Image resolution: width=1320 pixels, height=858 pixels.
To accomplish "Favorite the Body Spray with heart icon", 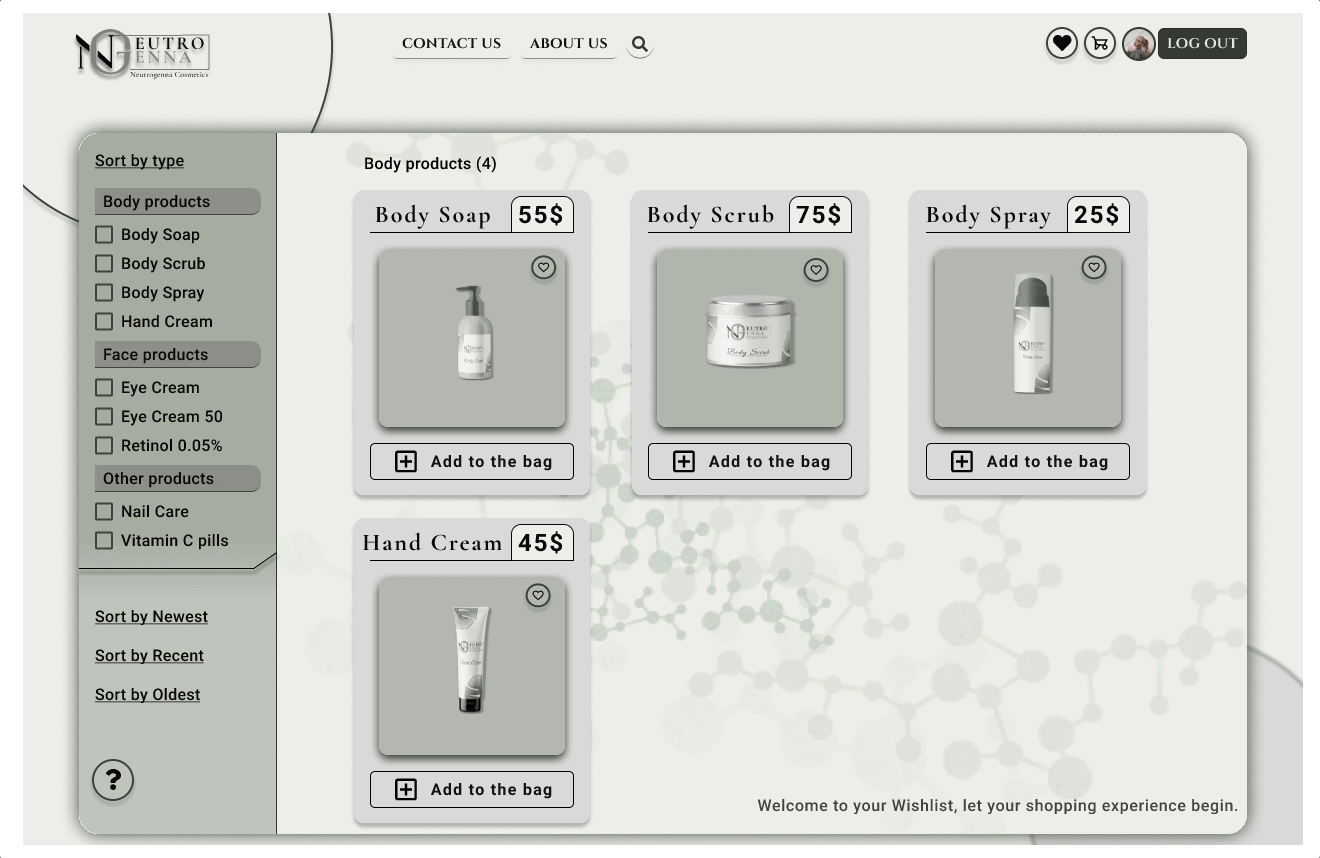I will pos(1094,267).
